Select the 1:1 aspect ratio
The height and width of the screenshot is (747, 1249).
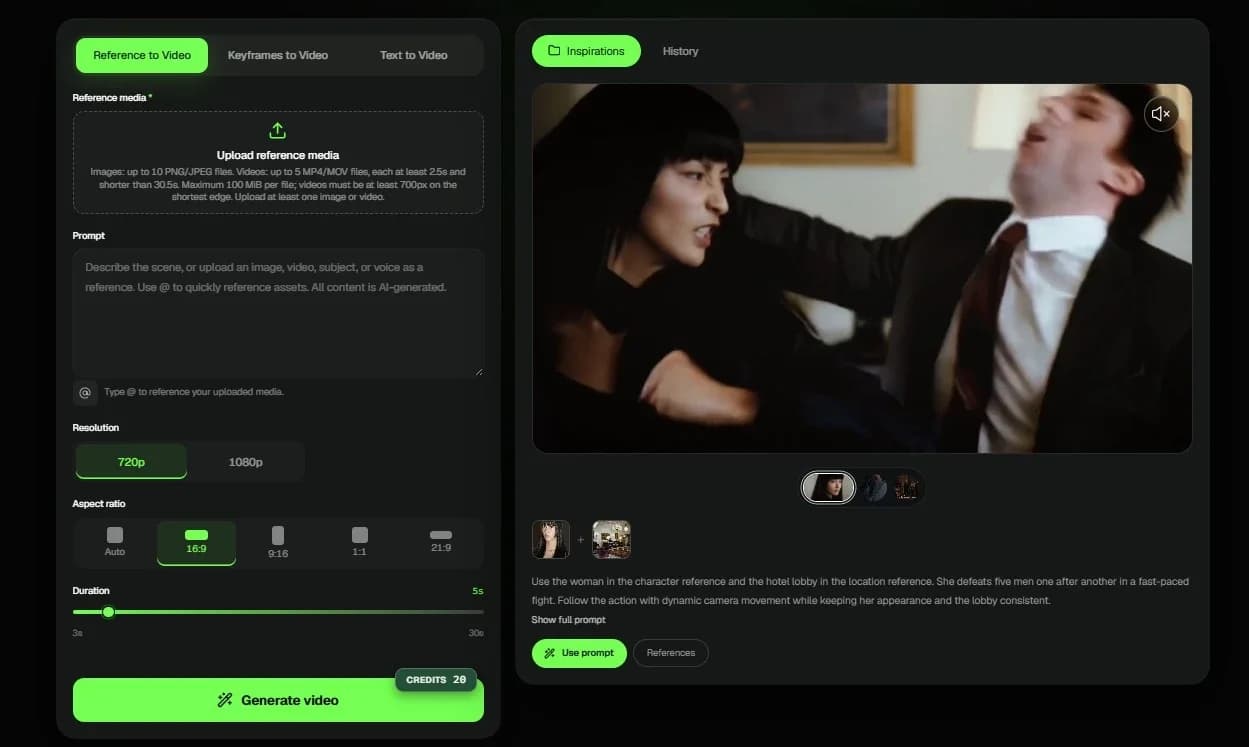[360, 543]
